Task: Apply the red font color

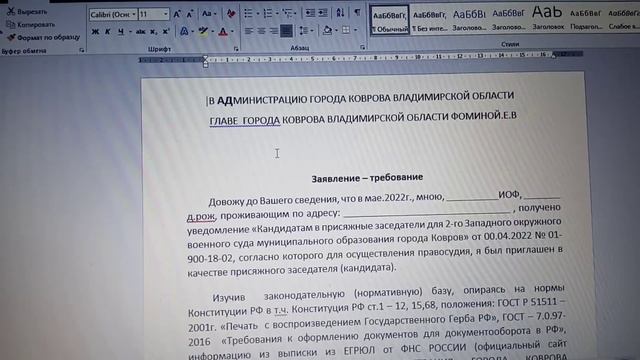Action: (223, 31)
